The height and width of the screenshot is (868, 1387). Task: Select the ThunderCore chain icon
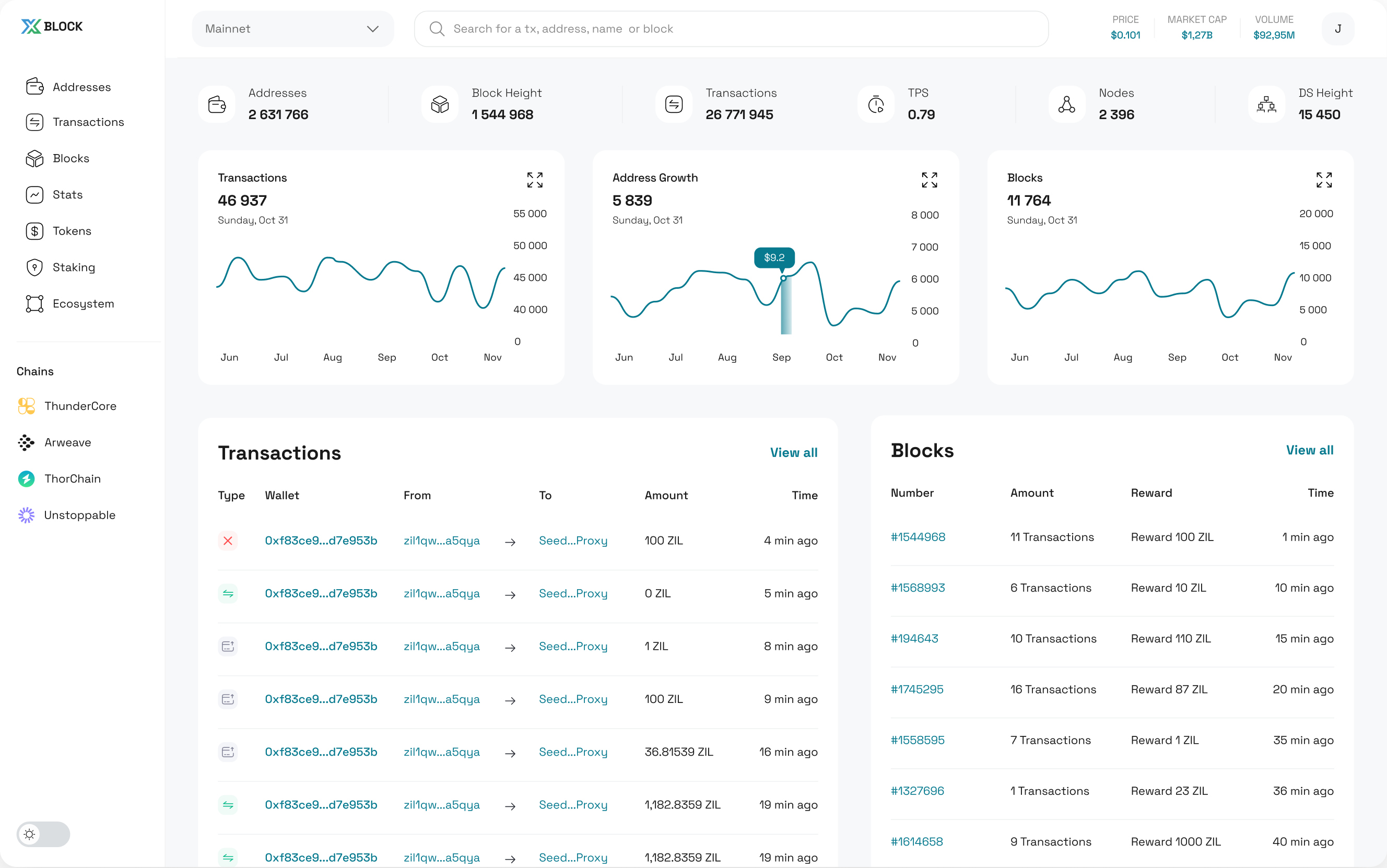(27, 406)
